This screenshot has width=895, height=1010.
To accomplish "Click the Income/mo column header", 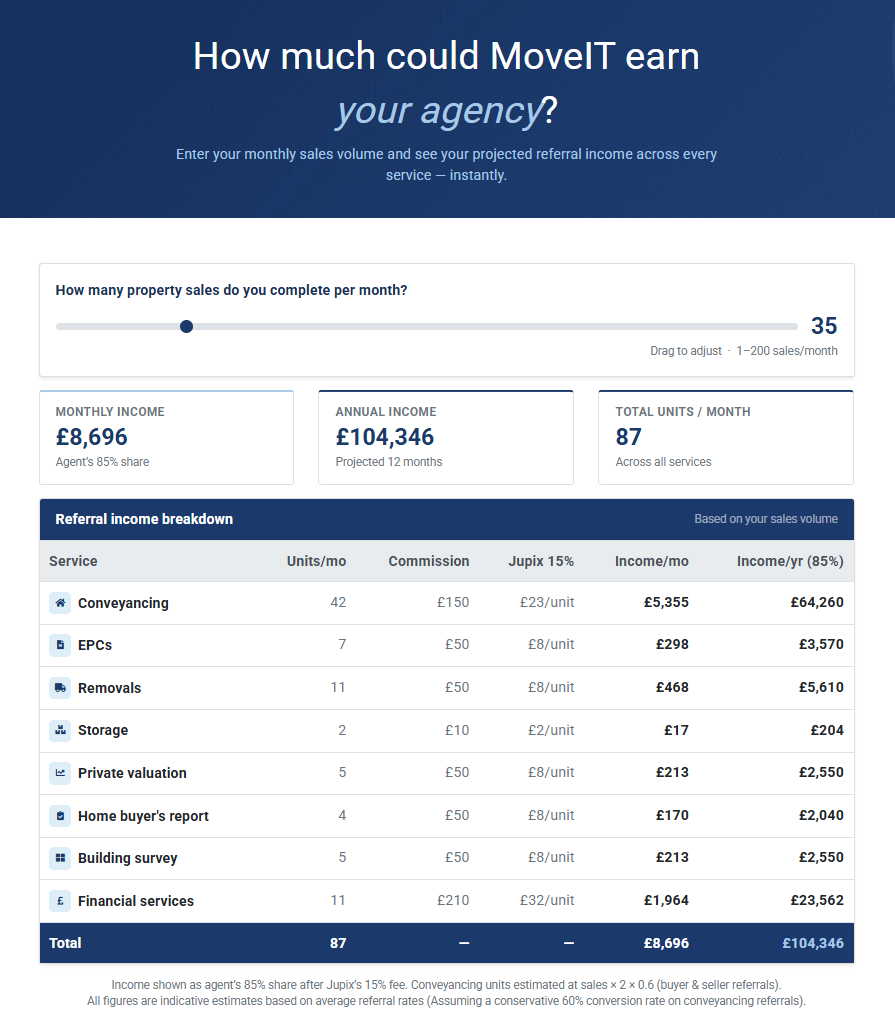I will 651,561.
